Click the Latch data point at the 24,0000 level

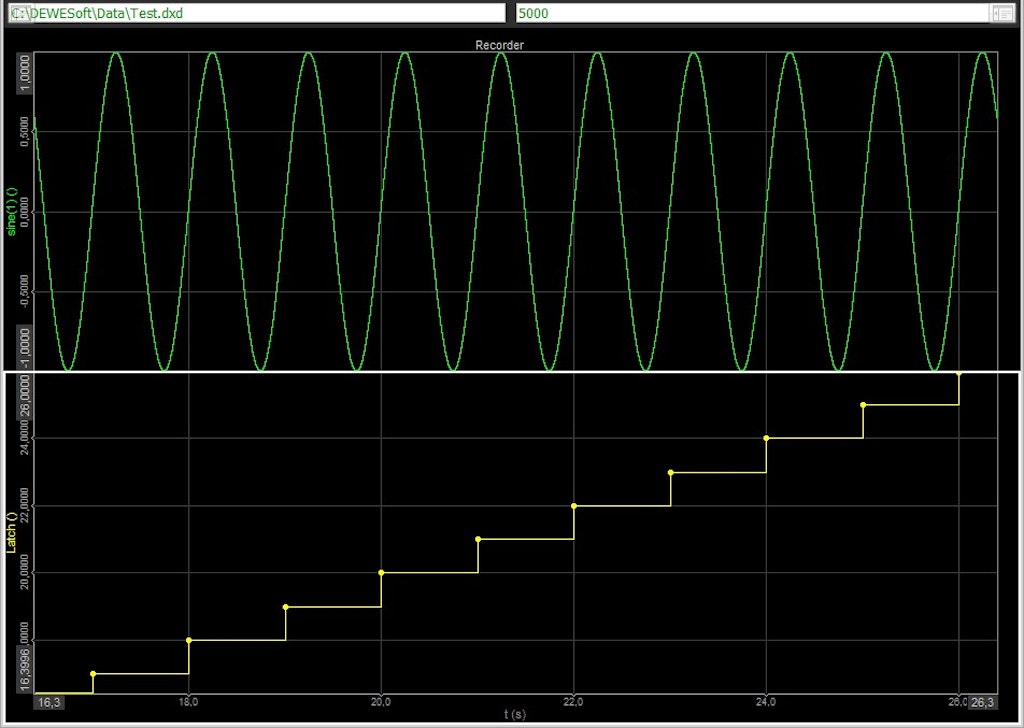767,438
